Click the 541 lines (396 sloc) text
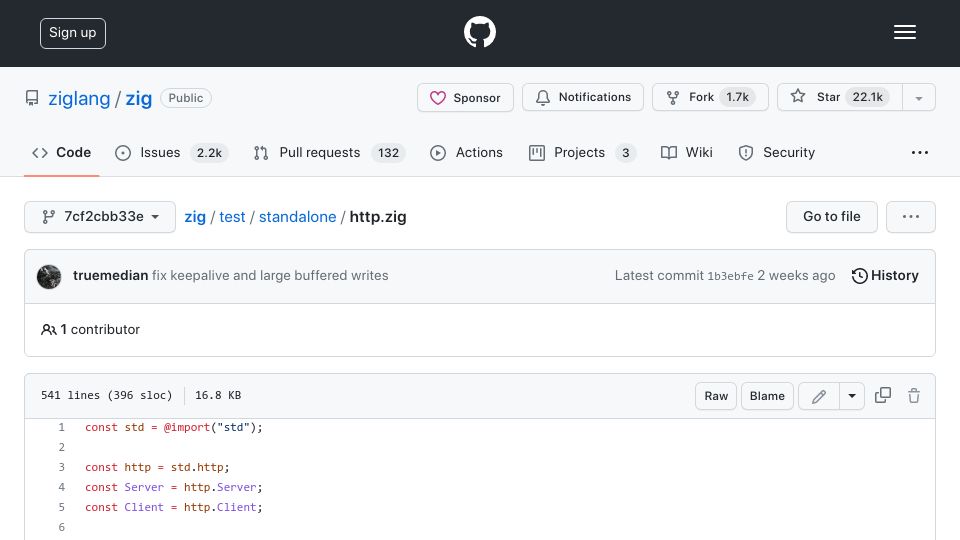The width and height of the screenshot is (960, 540). coord(107,396)
